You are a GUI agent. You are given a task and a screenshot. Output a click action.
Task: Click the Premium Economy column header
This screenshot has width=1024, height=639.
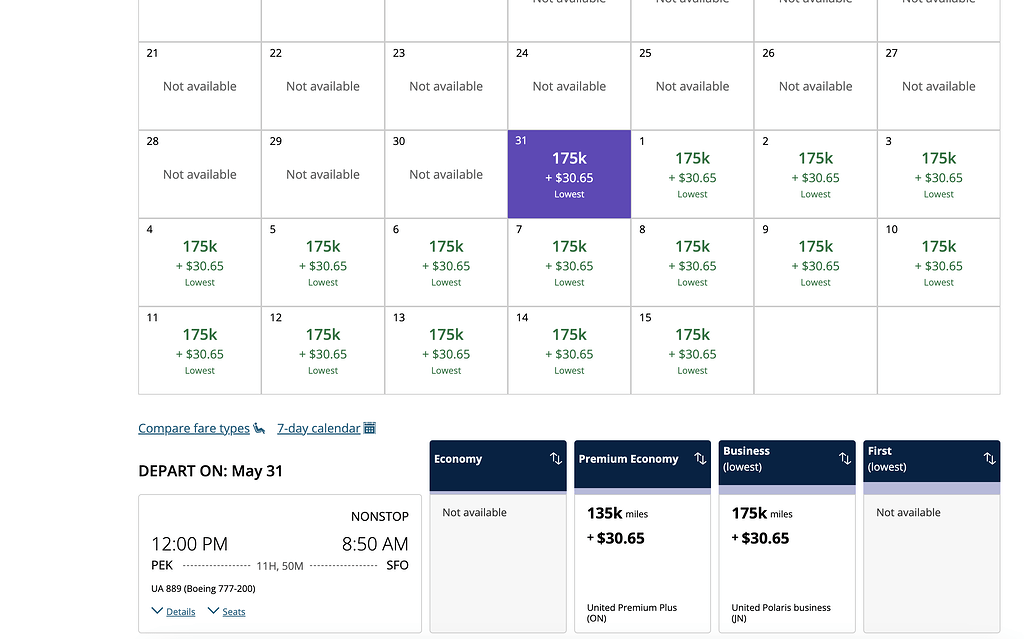click(629, 459)
